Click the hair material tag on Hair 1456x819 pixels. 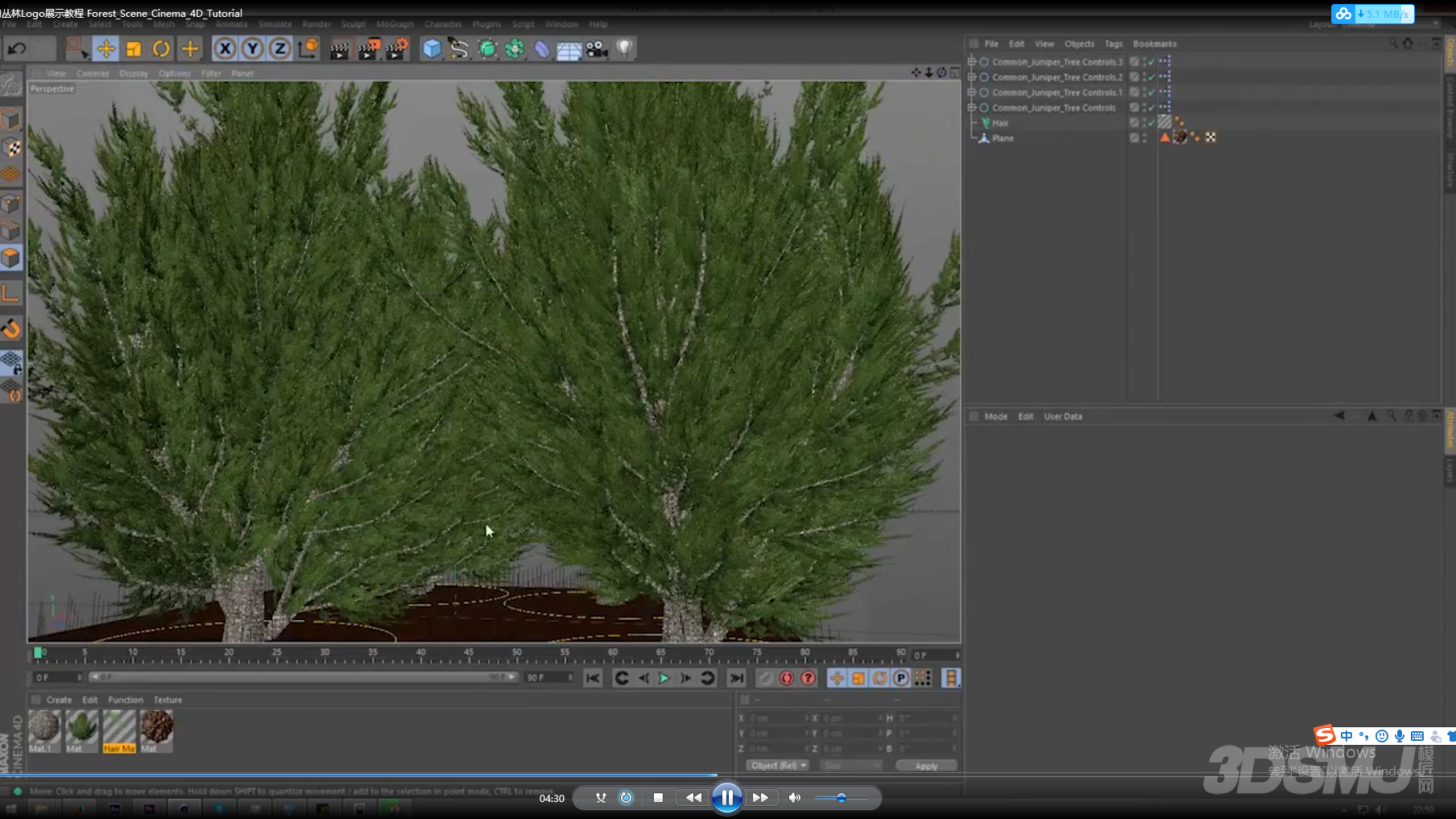[1165, 122]
